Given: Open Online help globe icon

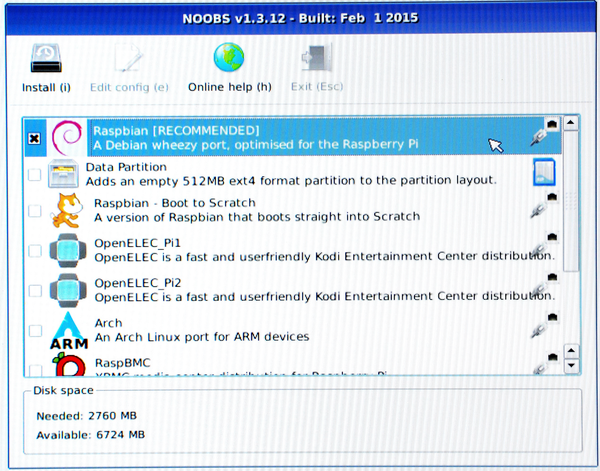Looking at the screenshot, I should coord(229,57).
